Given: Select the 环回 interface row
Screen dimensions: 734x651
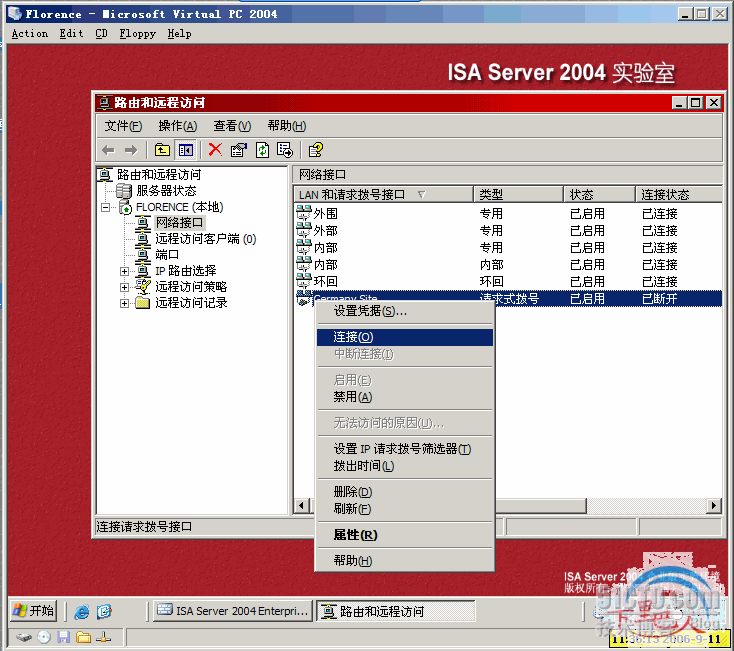Looking at the screenshot, I should [x=508, y=281].
